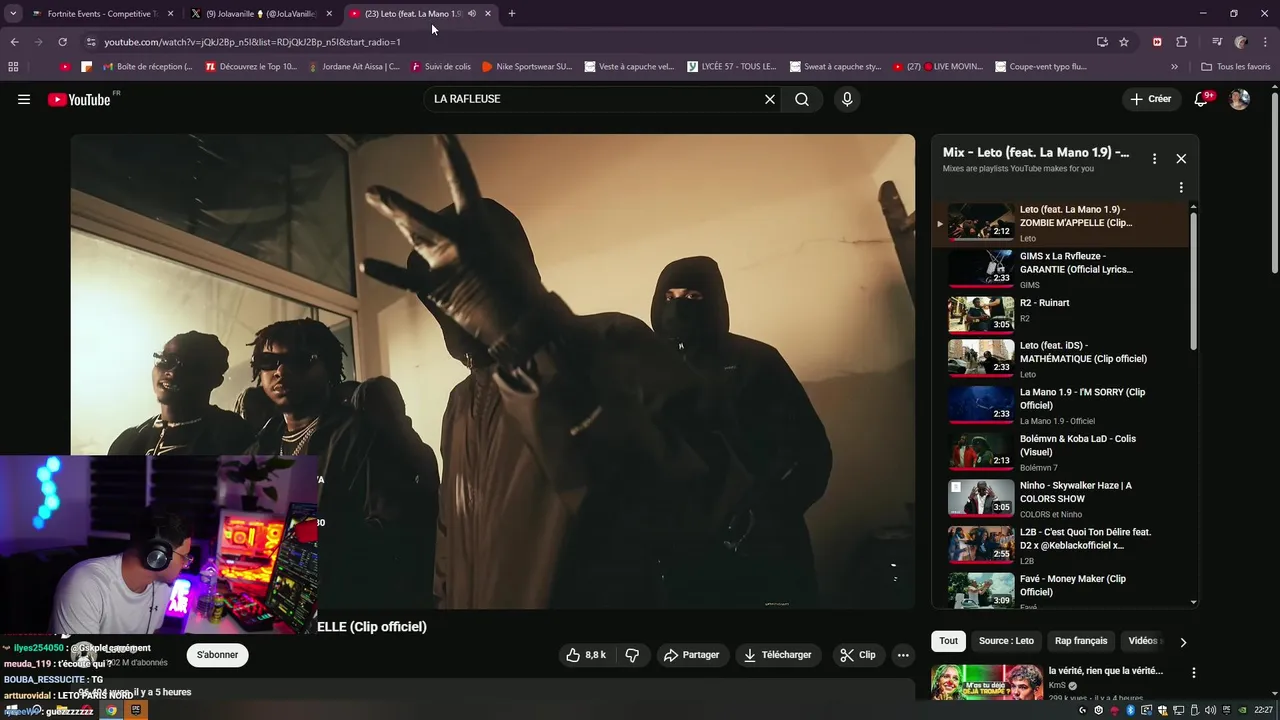Select the Source : Leto chip
The width and height of the screenshot is (1280, 720).
click(1006, 641)
